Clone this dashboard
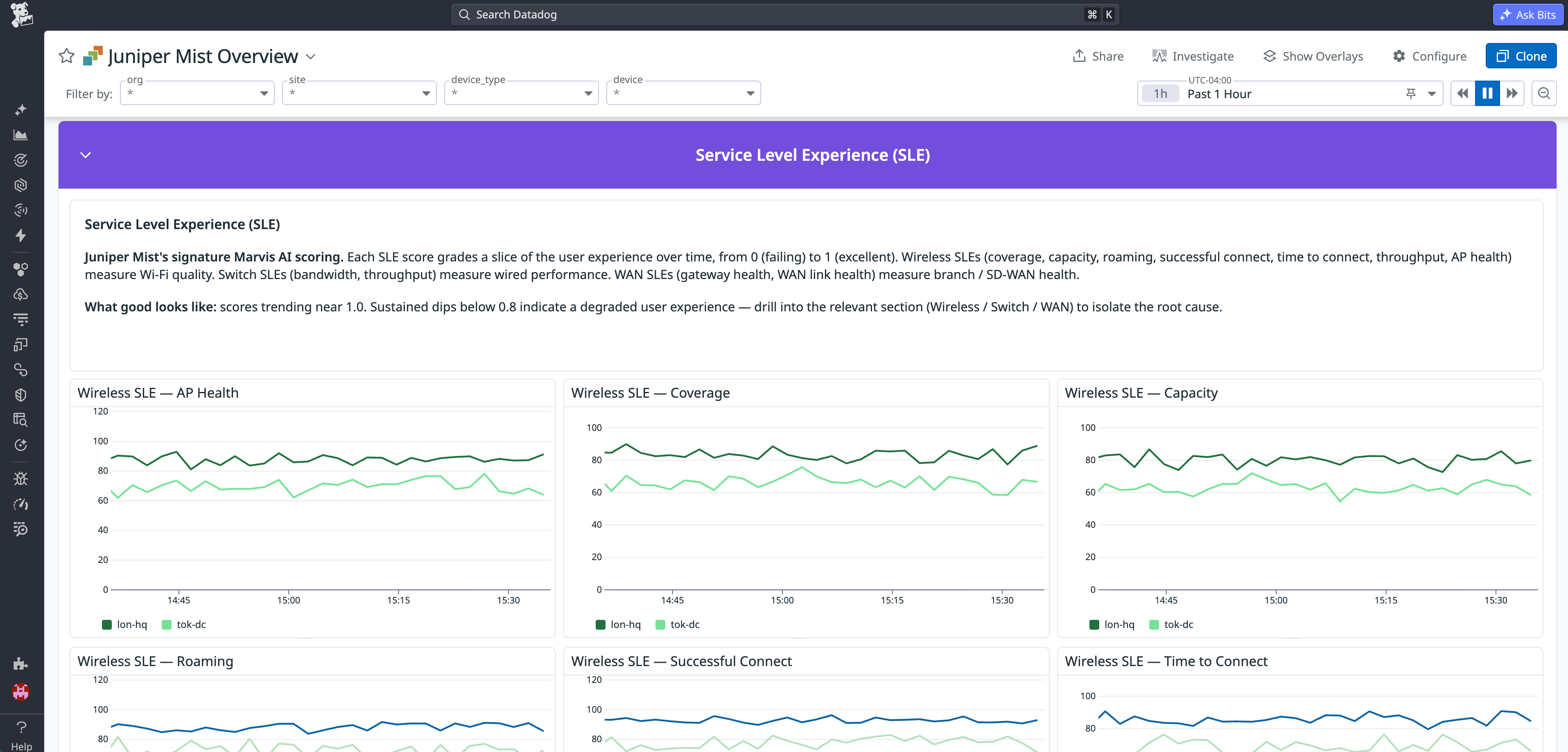This screenshot has height=752, width=1568. click(x=1521, y=56)
